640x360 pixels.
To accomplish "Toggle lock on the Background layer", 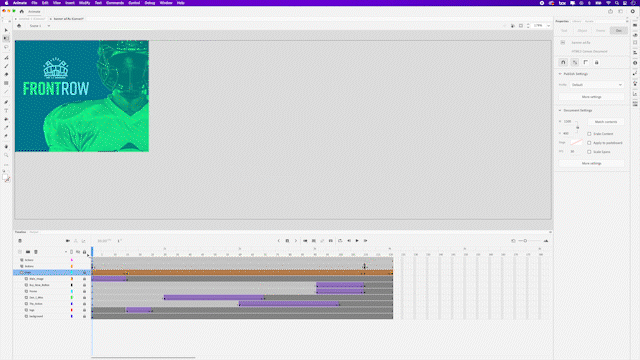I will tap(84, 316).
